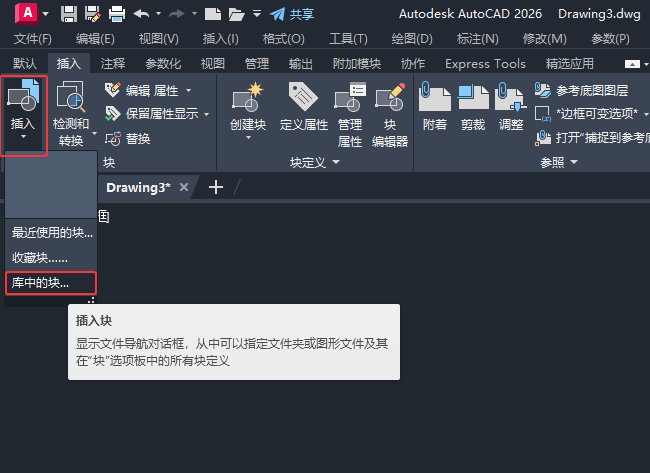This screenshot has width=650, height=473.
Task: Switch to the 默认 ribbon tab
Action: pos(25,63)
